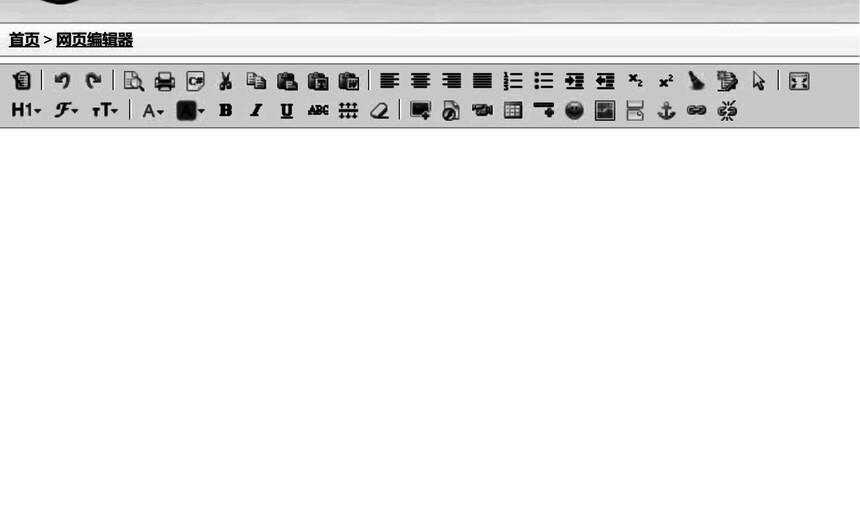Go to 首页 breadcrumb link

(x=24, y=40)
